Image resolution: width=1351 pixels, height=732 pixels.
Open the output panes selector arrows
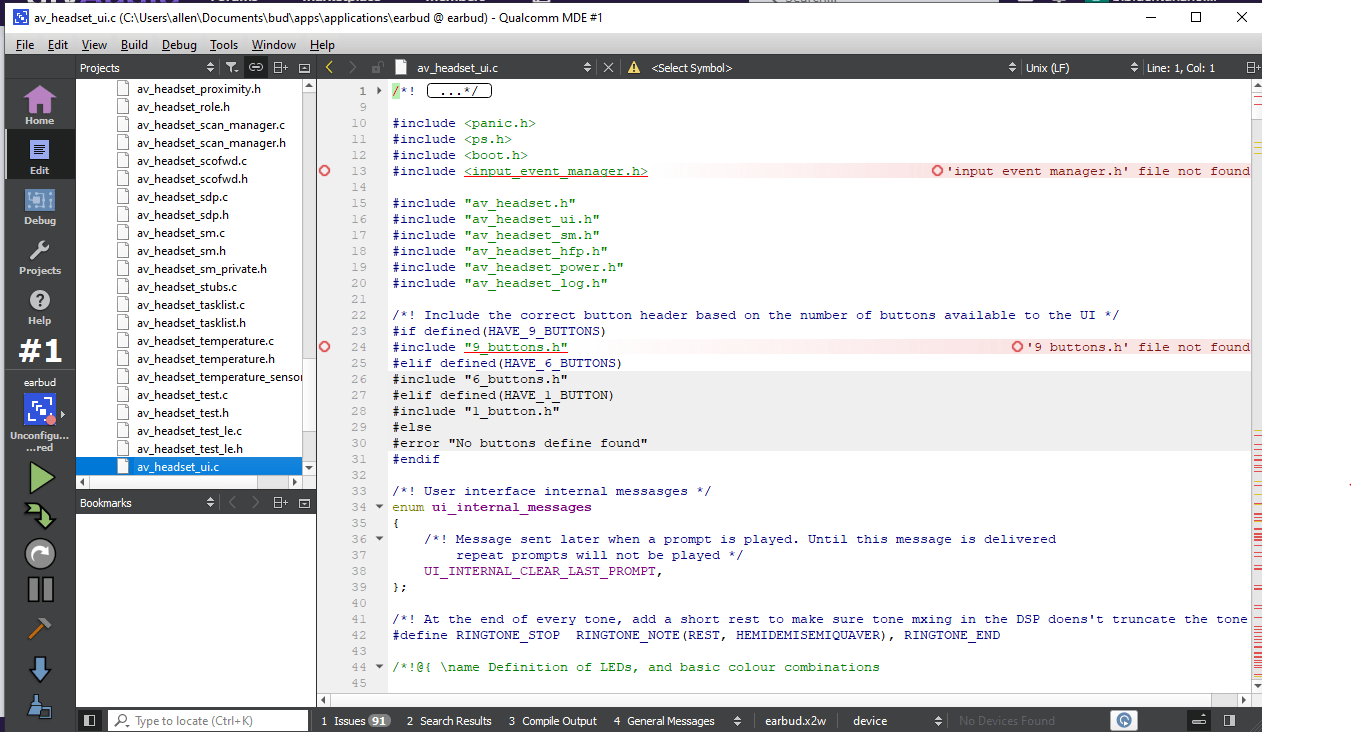pyautogui.click(x=738, y=720)
